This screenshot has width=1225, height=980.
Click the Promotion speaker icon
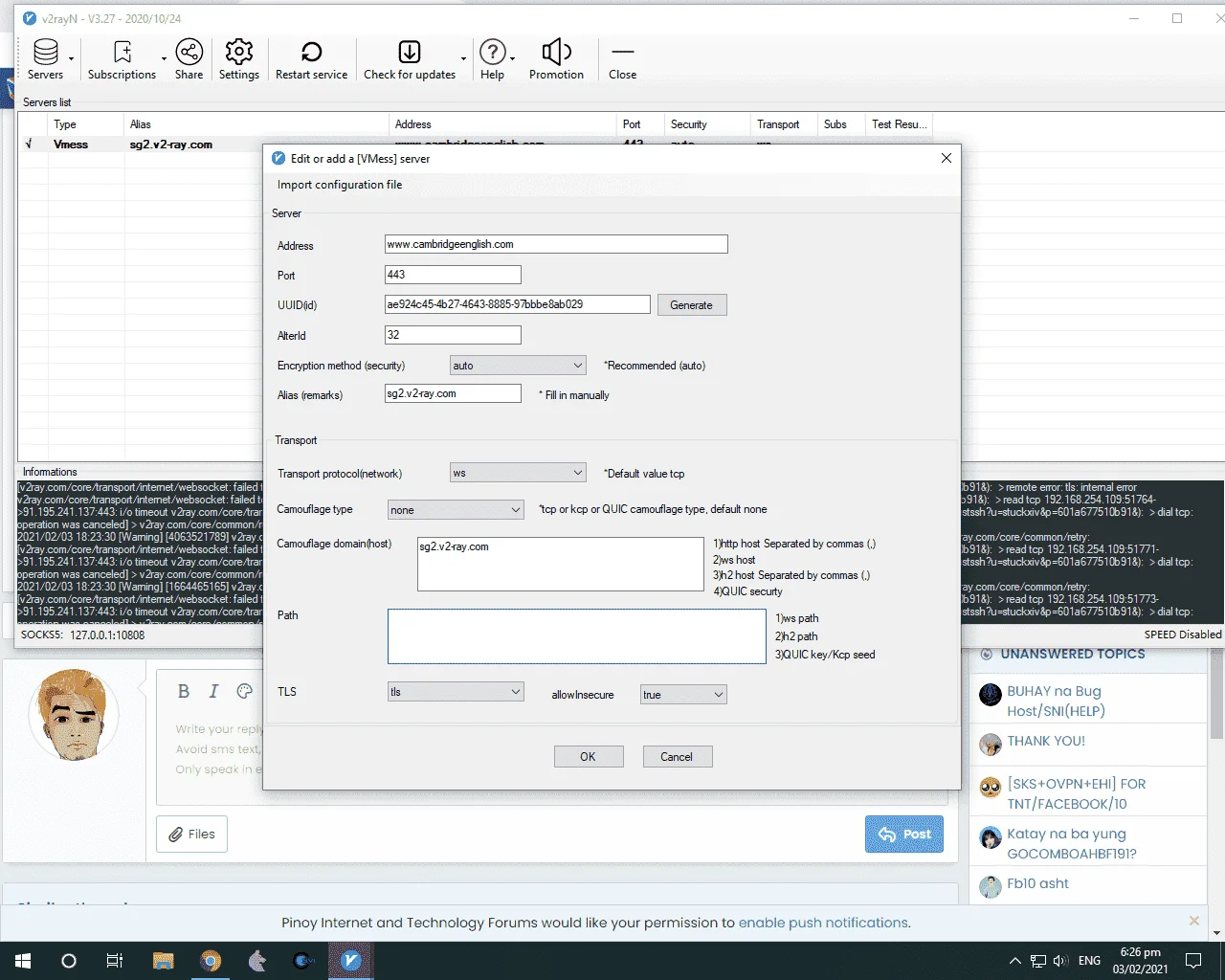click(x=556, y=52)
